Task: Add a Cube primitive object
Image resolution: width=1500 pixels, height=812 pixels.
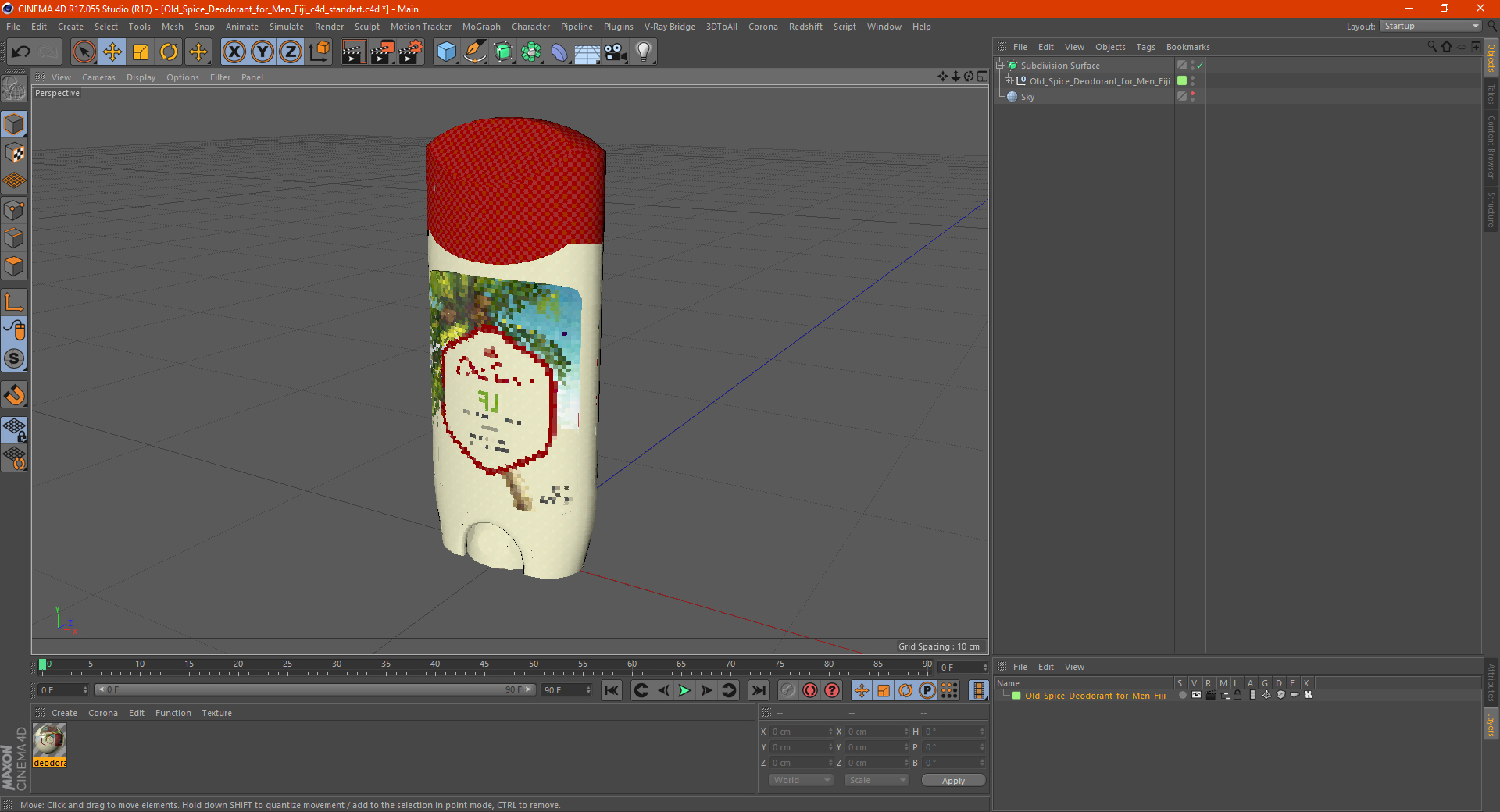Action: click(x=446, y=52)
